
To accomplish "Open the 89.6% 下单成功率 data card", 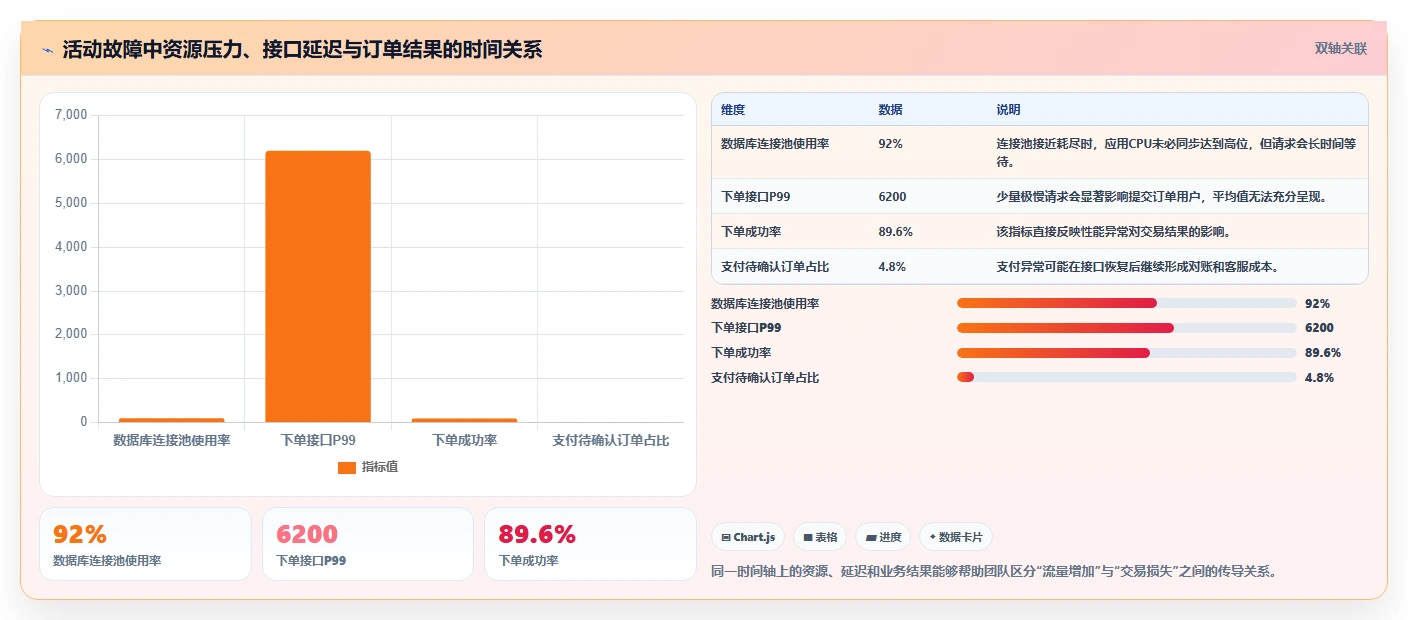I will [590, 544].
